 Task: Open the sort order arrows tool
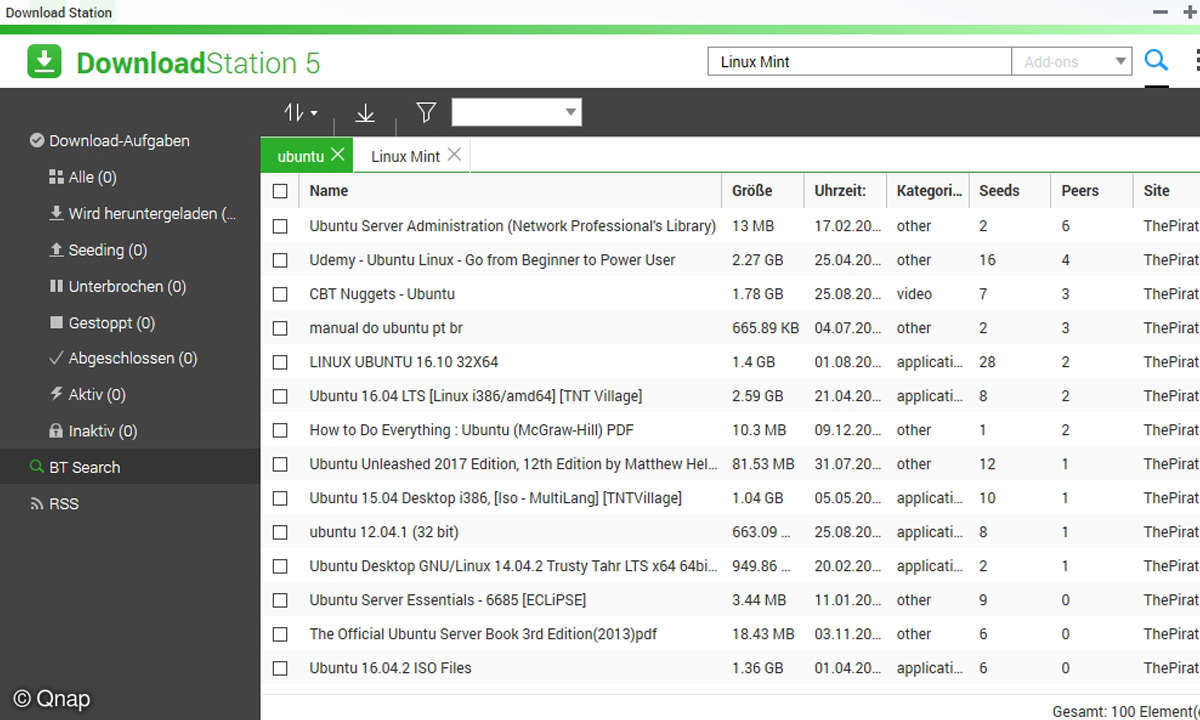(x=300, y=113)
